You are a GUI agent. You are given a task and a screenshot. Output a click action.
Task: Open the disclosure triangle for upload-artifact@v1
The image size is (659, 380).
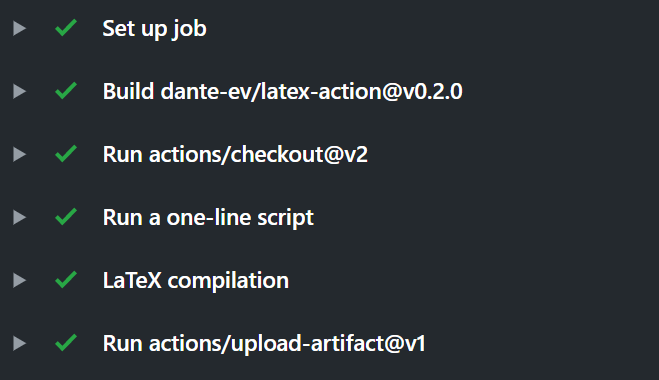pos(19,344)
